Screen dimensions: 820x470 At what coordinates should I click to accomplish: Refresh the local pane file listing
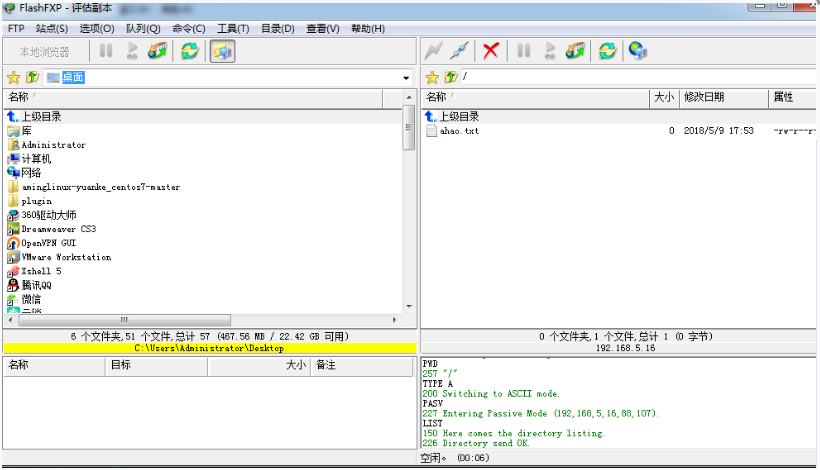coord(189,51)
